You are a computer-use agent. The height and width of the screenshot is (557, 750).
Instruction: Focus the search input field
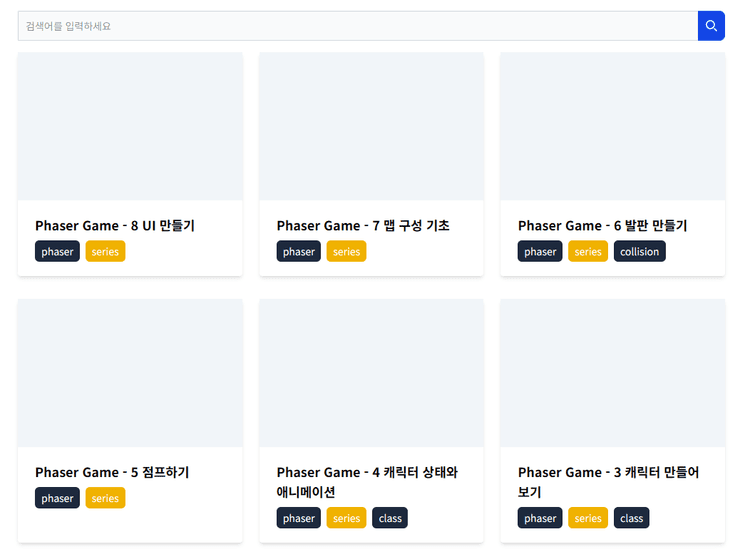tap(358, 26)
